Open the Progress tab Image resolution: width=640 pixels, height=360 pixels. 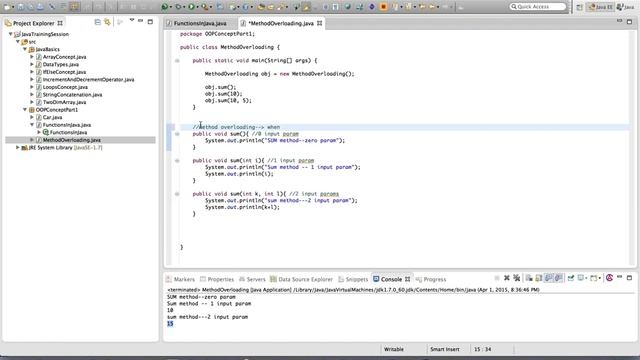click(431, 279)
